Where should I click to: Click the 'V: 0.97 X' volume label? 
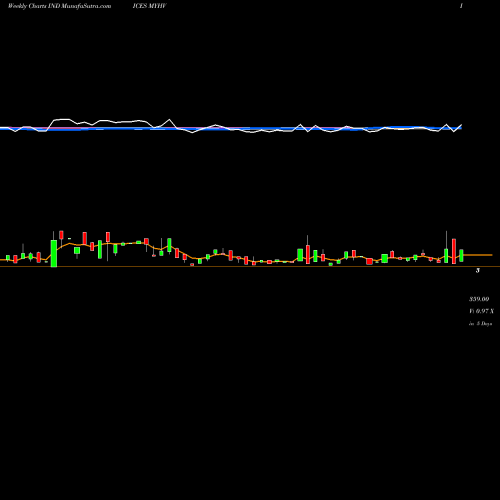click(x=481, y=311)
